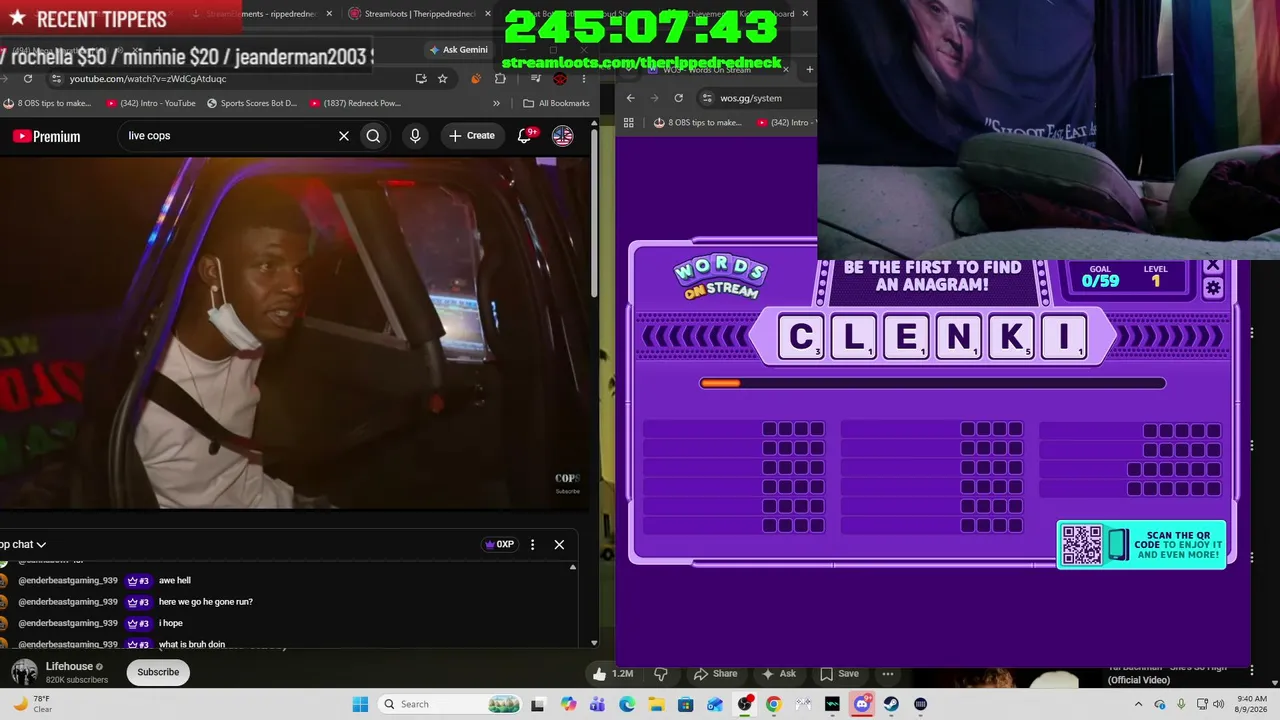The image size is (1280, 720).
Task: Open the taskbar weather widget 78°F
Action: point(32,705)
